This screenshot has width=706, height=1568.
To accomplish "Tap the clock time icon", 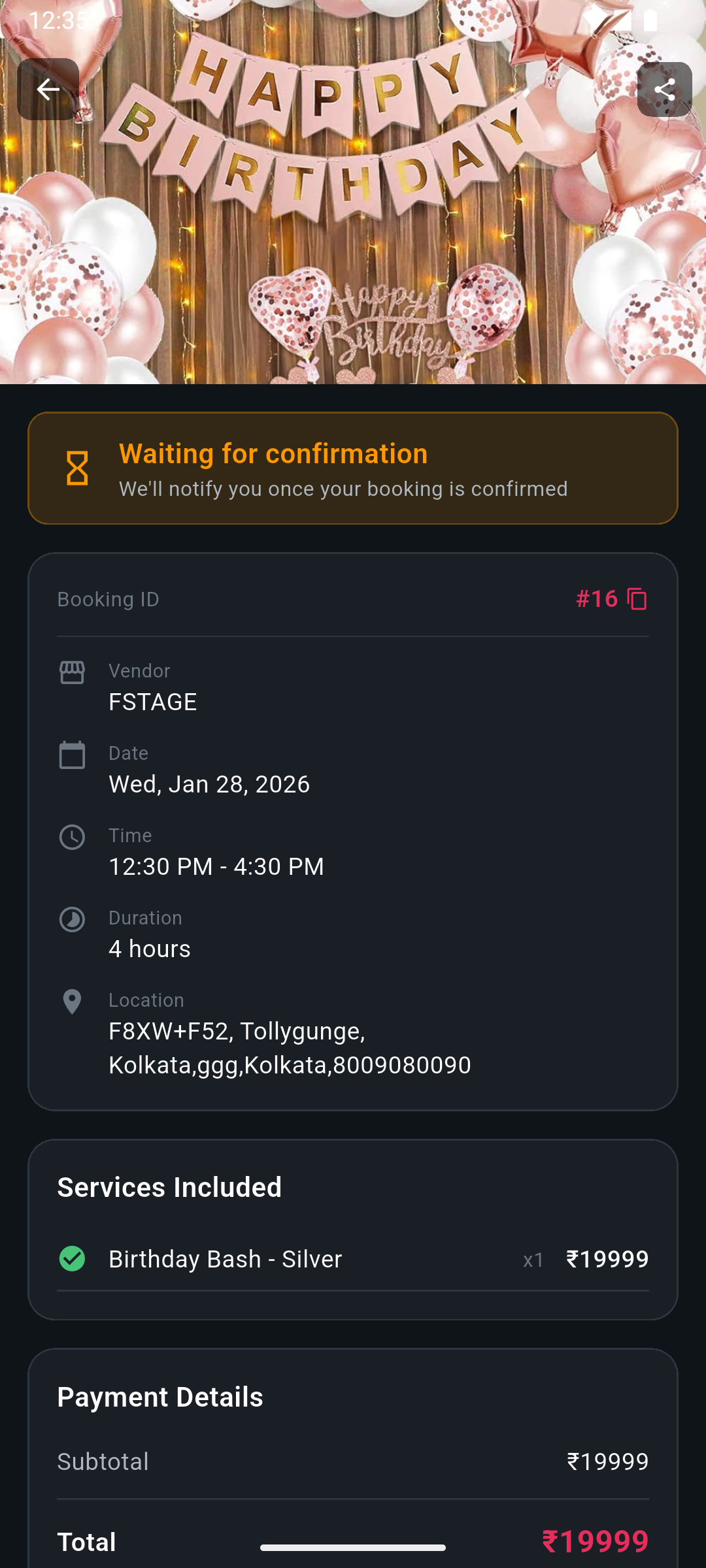I will pos(72,837).
